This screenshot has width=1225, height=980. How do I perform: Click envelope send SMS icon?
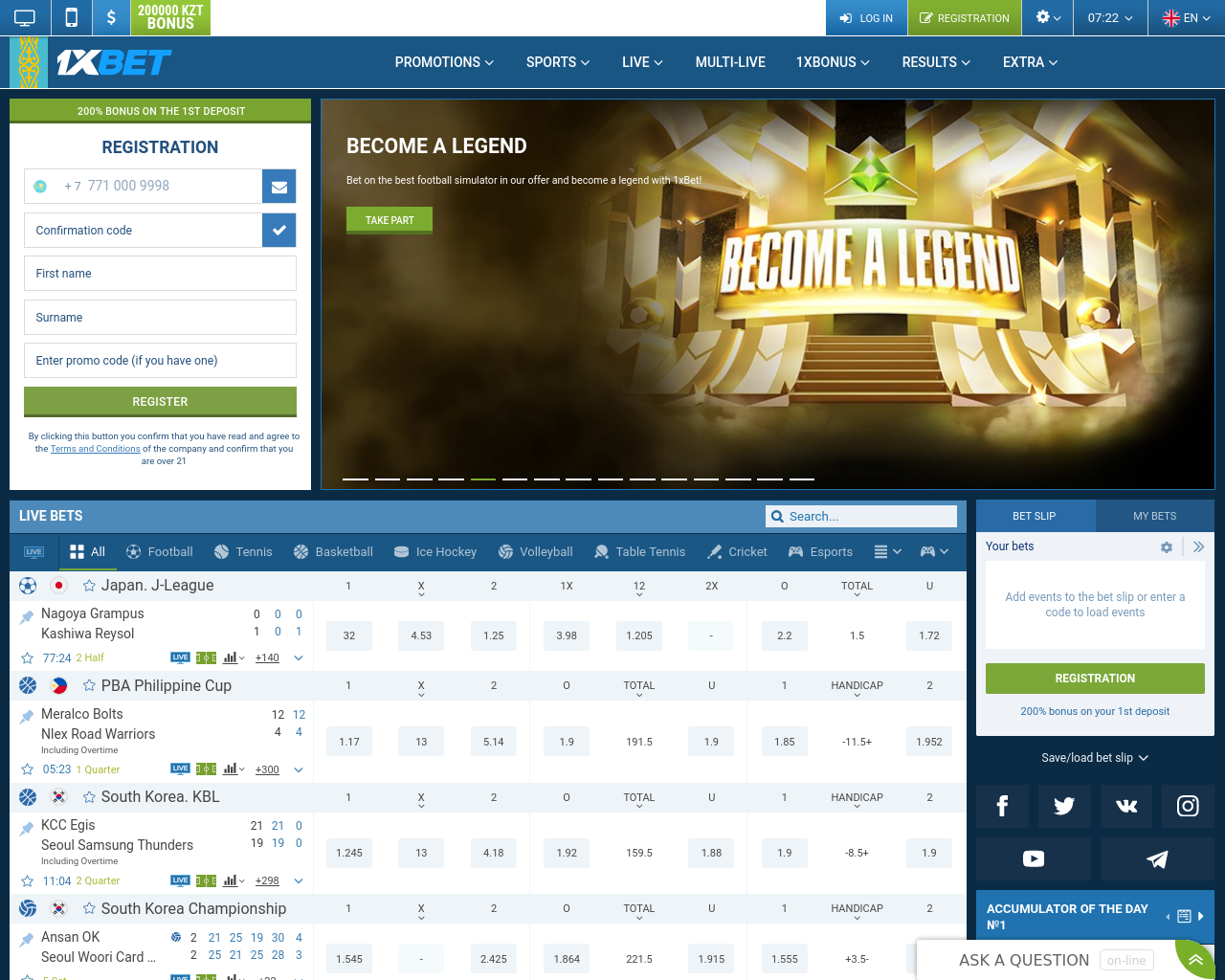pos(279,187)
